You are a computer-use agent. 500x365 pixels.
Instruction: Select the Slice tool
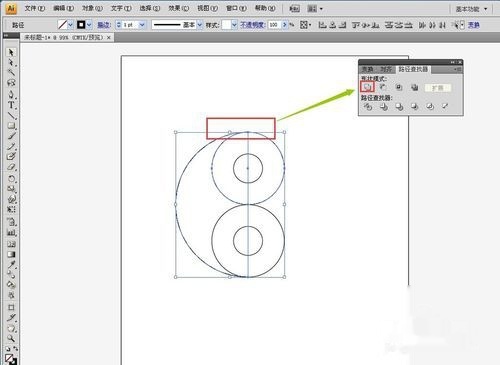click(x=11, y=317)
